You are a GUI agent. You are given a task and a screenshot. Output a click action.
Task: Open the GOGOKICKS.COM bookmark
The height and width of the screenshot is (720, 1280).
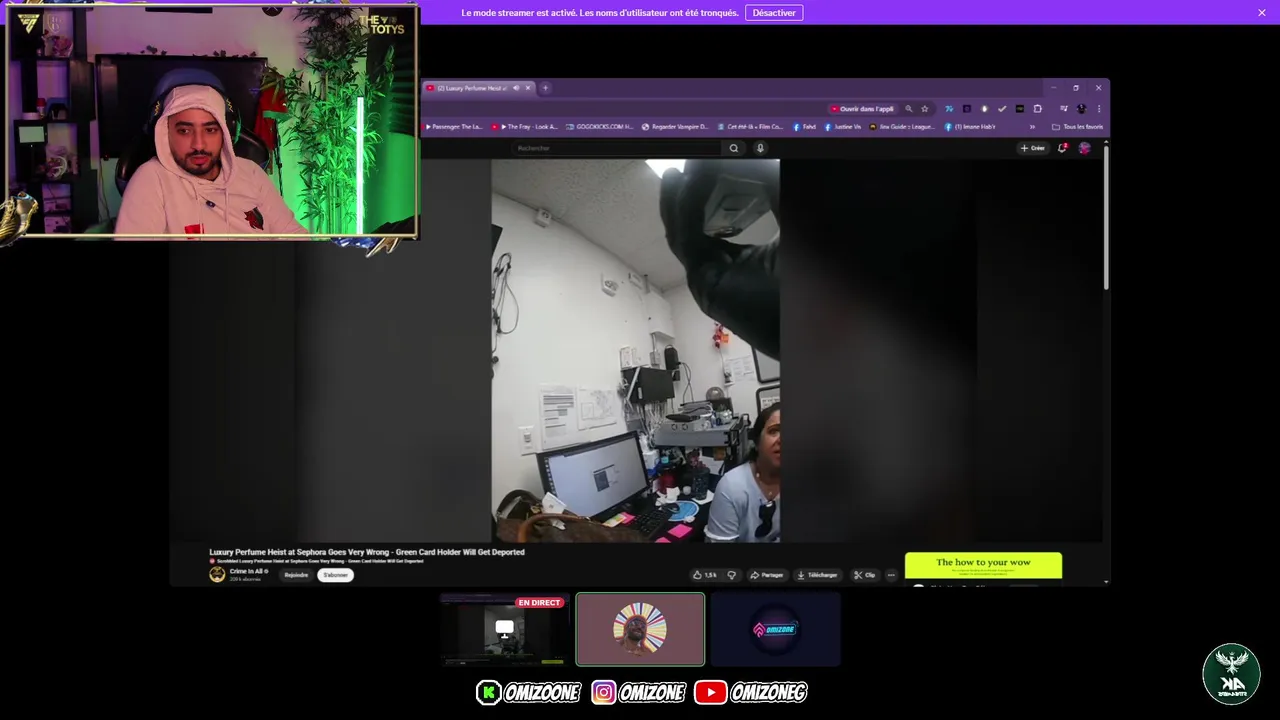(600, 127)
